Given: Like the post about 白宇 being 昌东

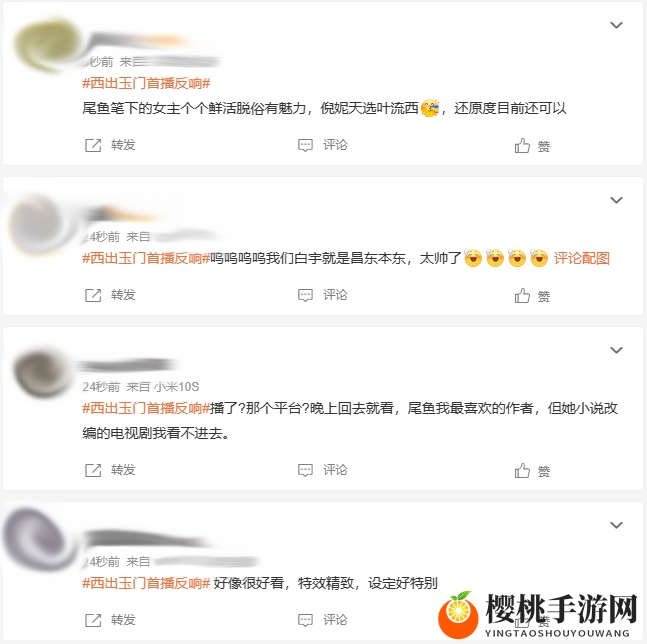Looking at the screenshot, I should point(522,295).
